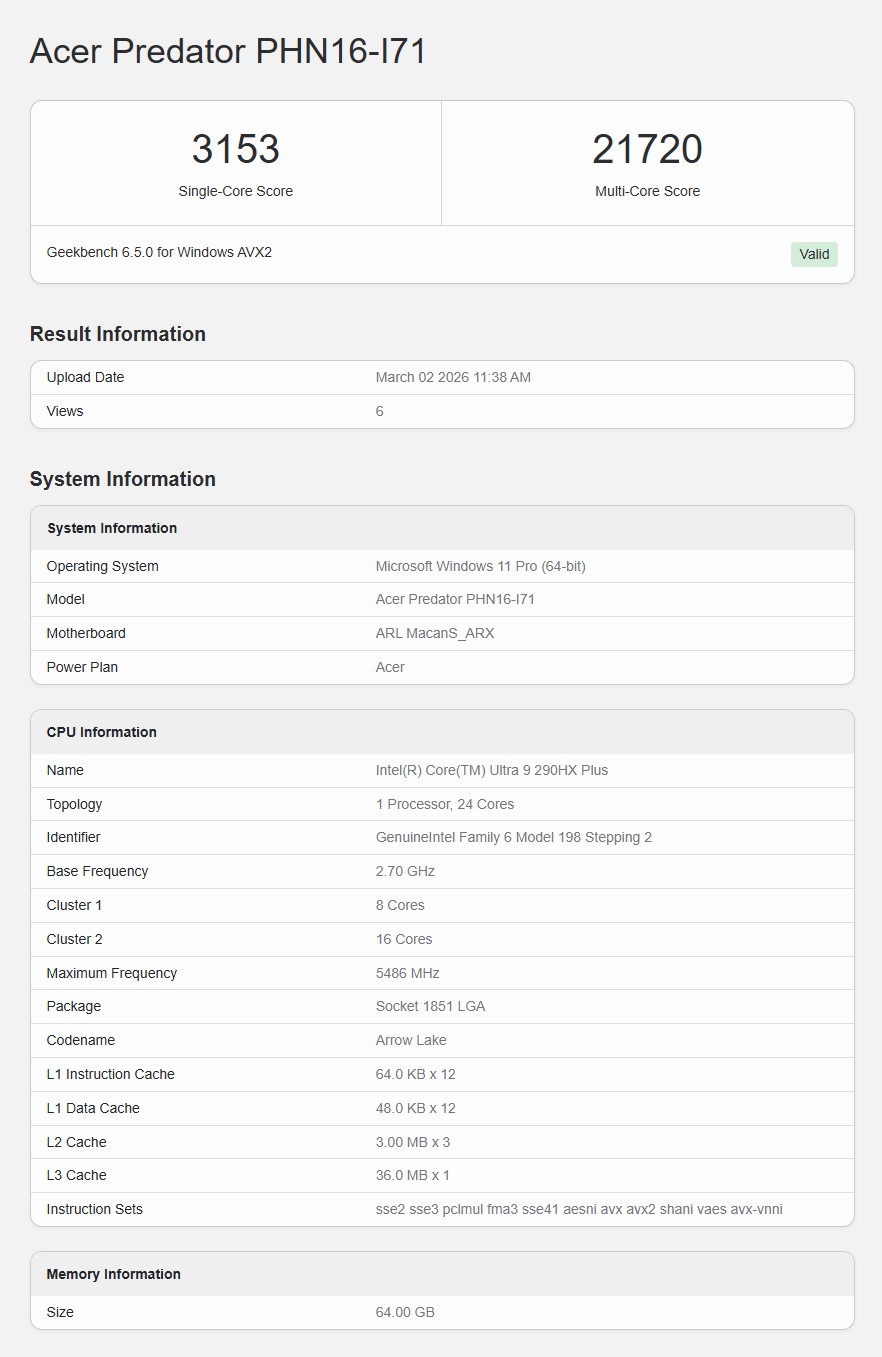Click the Arrow Lake codename value
The width and height of the screenshot is (882, 1357).
point(410,1040)
